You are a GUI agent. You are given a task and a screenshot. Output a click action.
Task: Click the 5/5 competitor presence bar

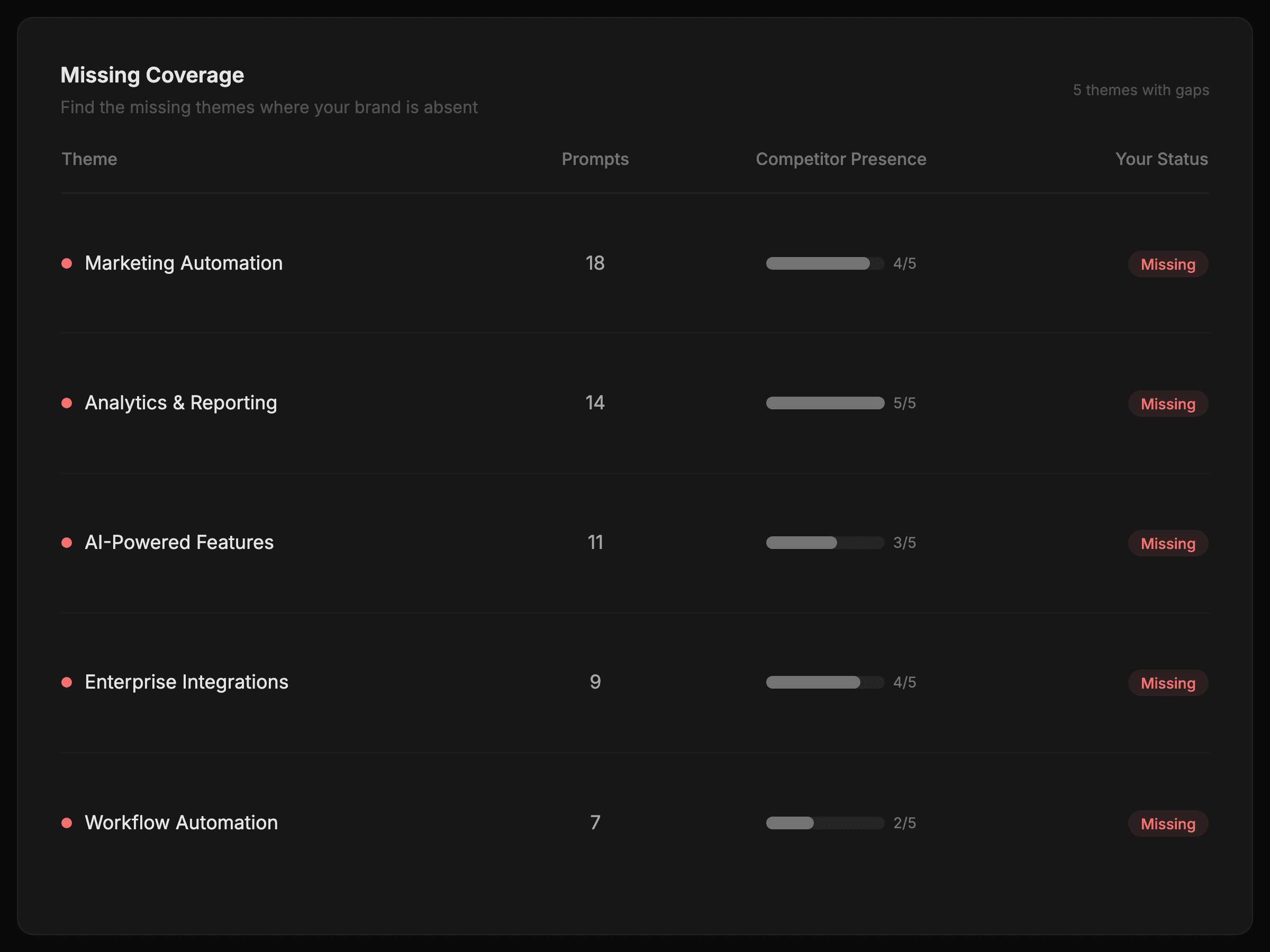point(824,403)
